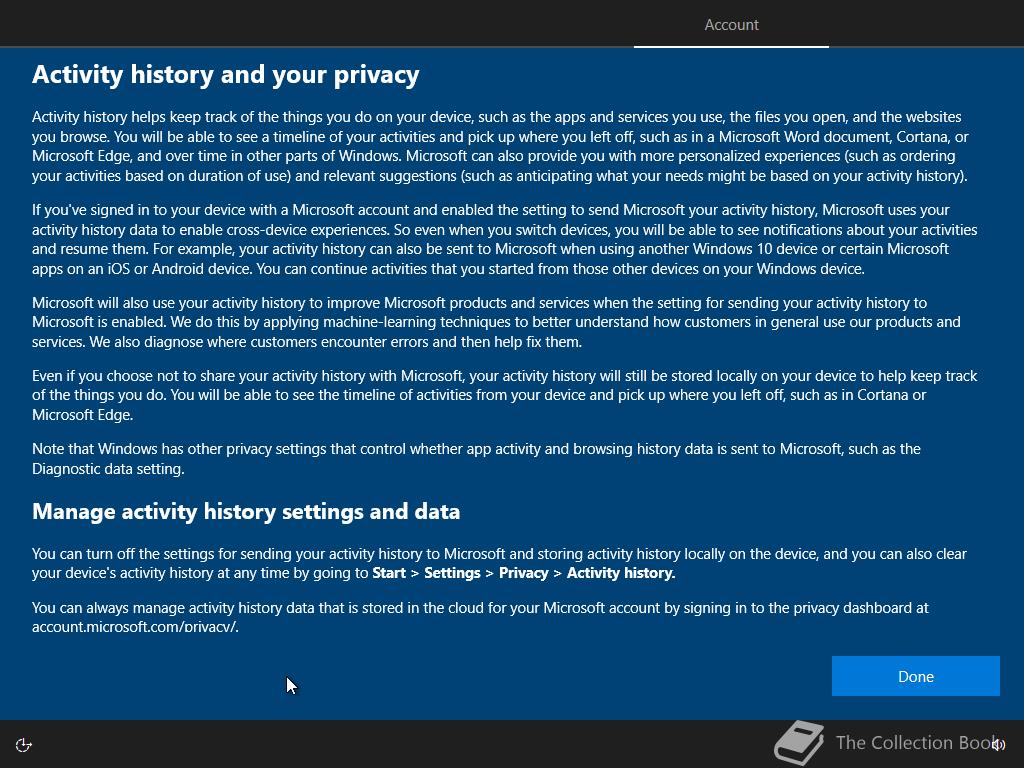Image resolution: width=1024 pixels, height=768 pixels.
Task: Click the heading "Manage activity history settings and data"
Action: coord(246,511)
